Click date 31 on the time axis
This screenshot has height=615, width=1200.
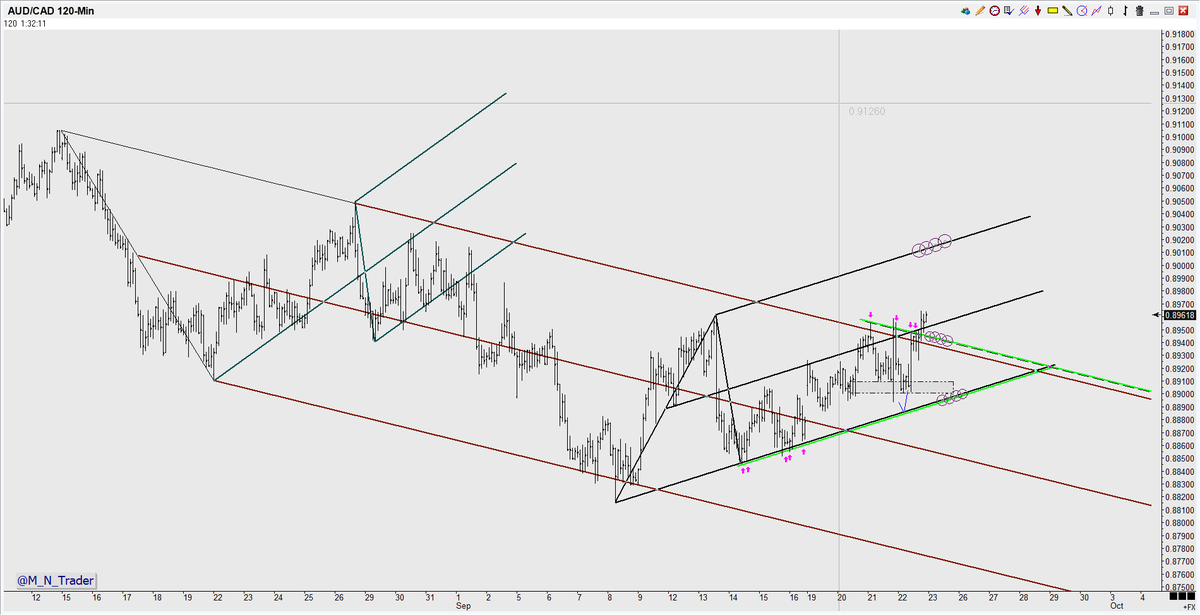point(429,597)
